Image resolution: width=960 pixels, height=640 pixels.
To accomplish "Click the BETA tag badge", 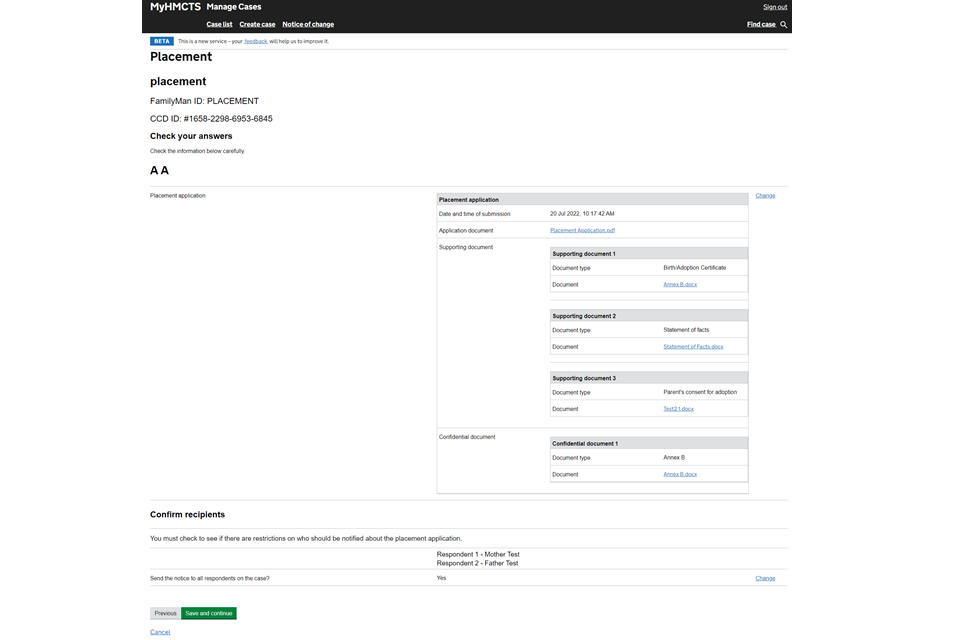I will (x=162, y=41).
